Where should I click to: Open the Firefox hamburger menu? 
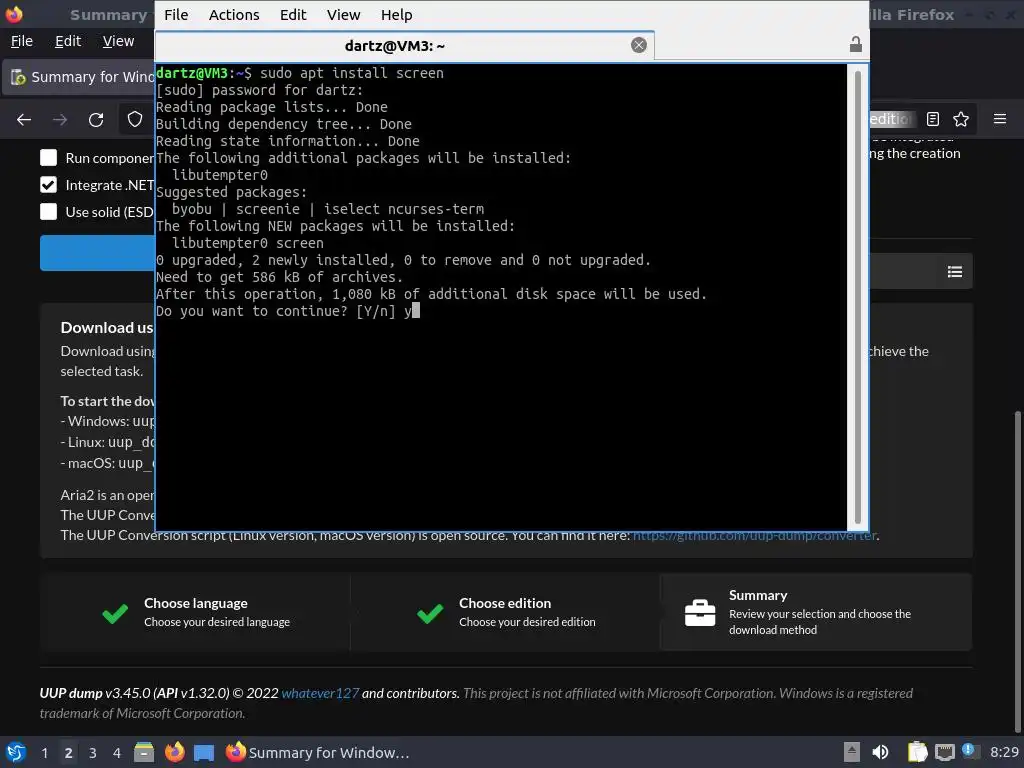1000,119
